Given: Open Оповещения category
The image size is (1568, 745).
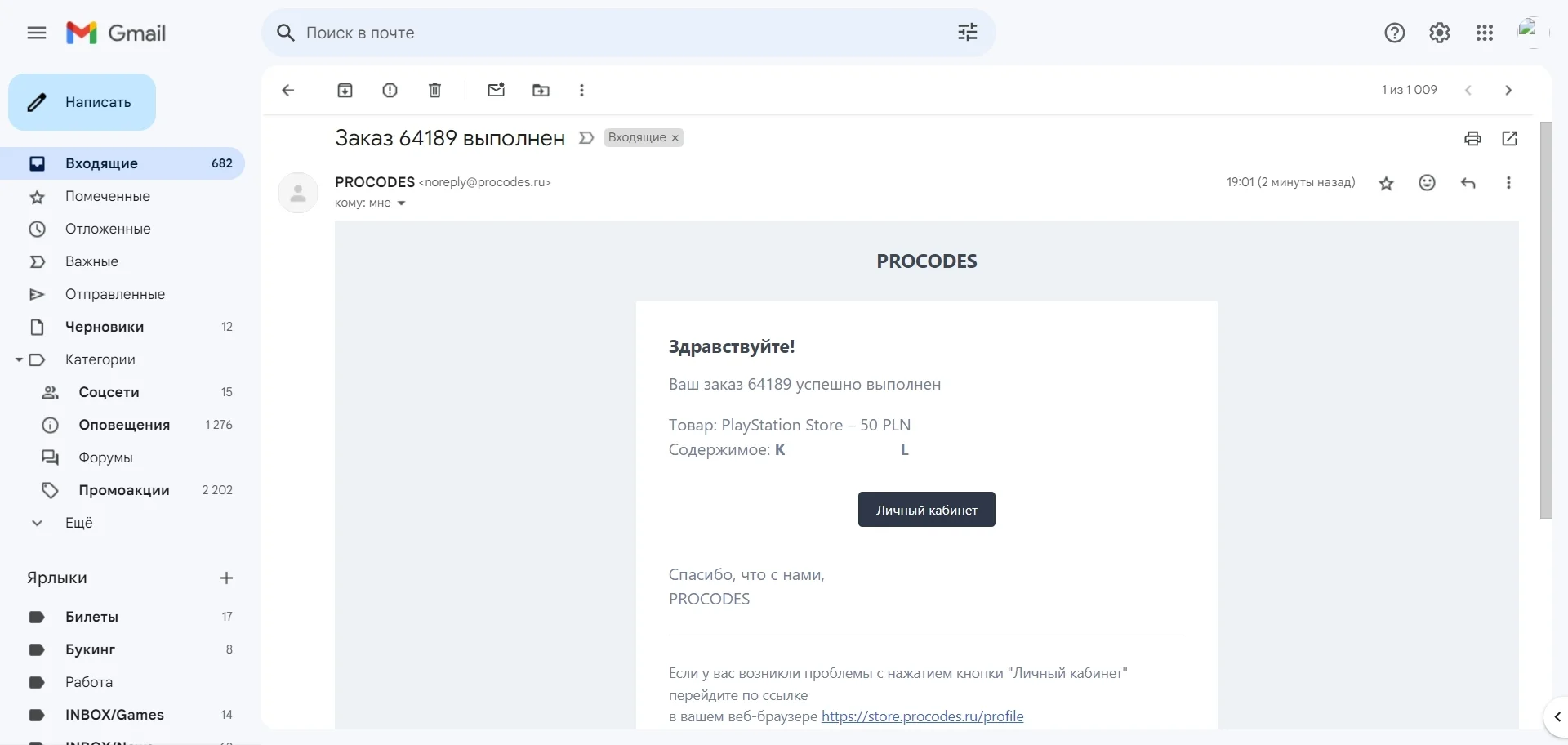Looking at the screenshot, I should point(122,425).
